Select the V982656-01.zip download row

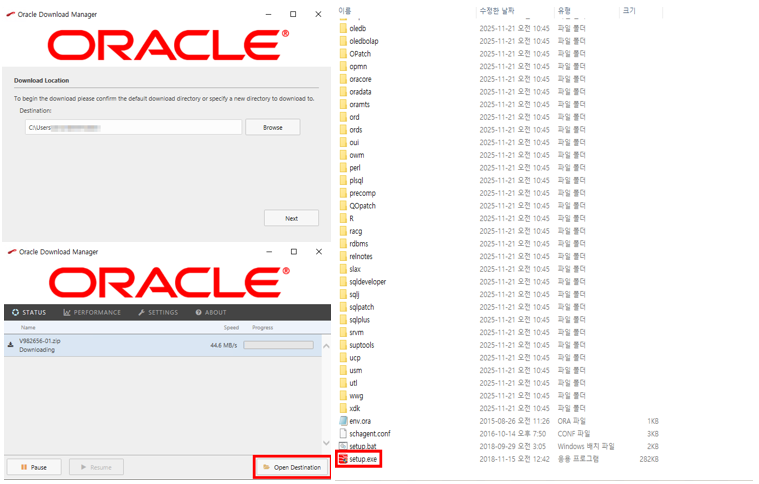(163, 345)
